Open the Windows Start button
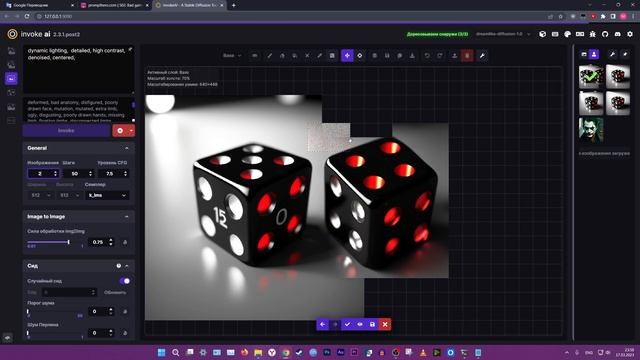640x360 pixels. click(162, 353)
